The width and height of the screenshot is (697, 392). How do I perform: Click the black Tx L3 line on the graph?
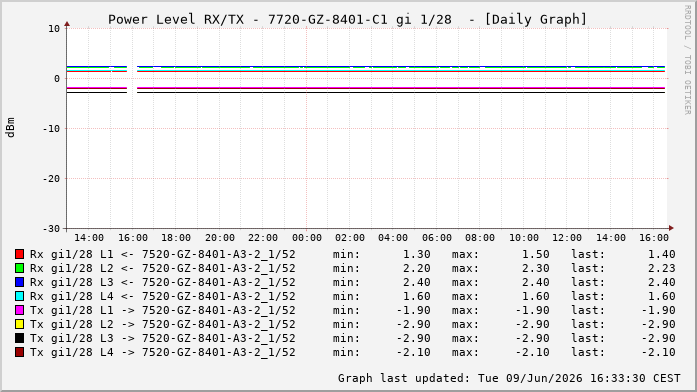pyautogui.click(x=400, y=92)
